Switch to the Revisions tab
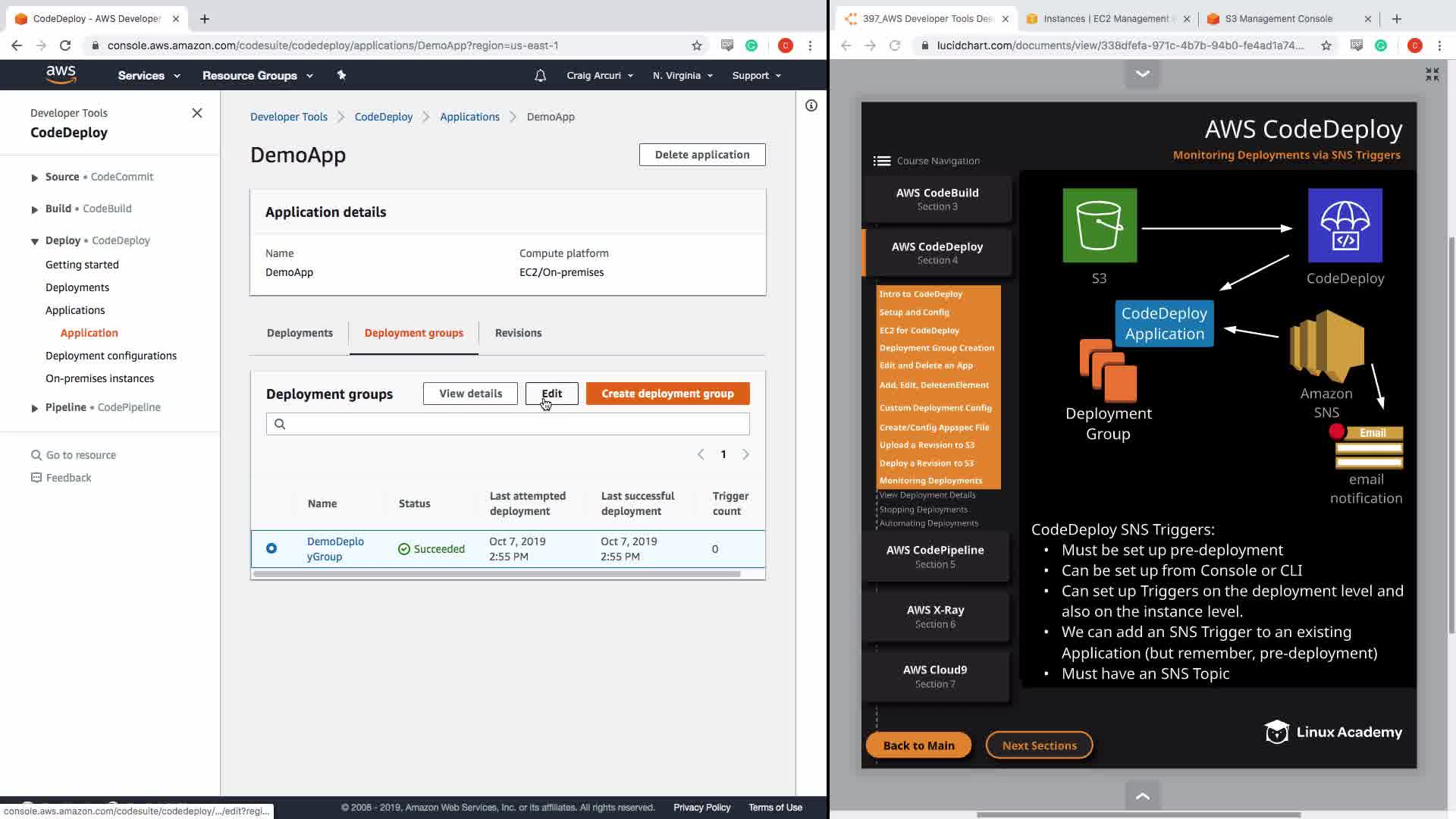Screen dimensions: 1456x819 pos(518,333)
